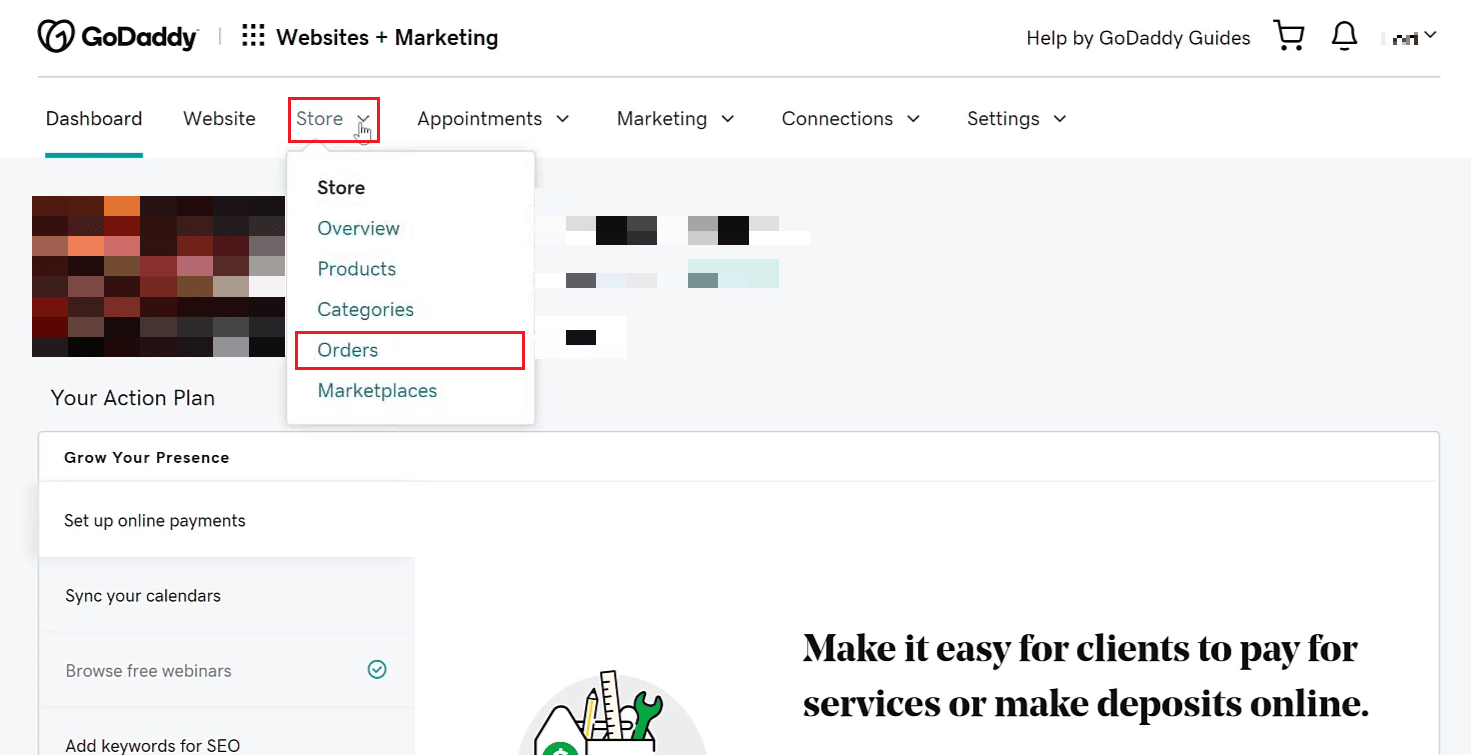Toggle the Store dropdown menu
1471x755 pixels.
334,119
